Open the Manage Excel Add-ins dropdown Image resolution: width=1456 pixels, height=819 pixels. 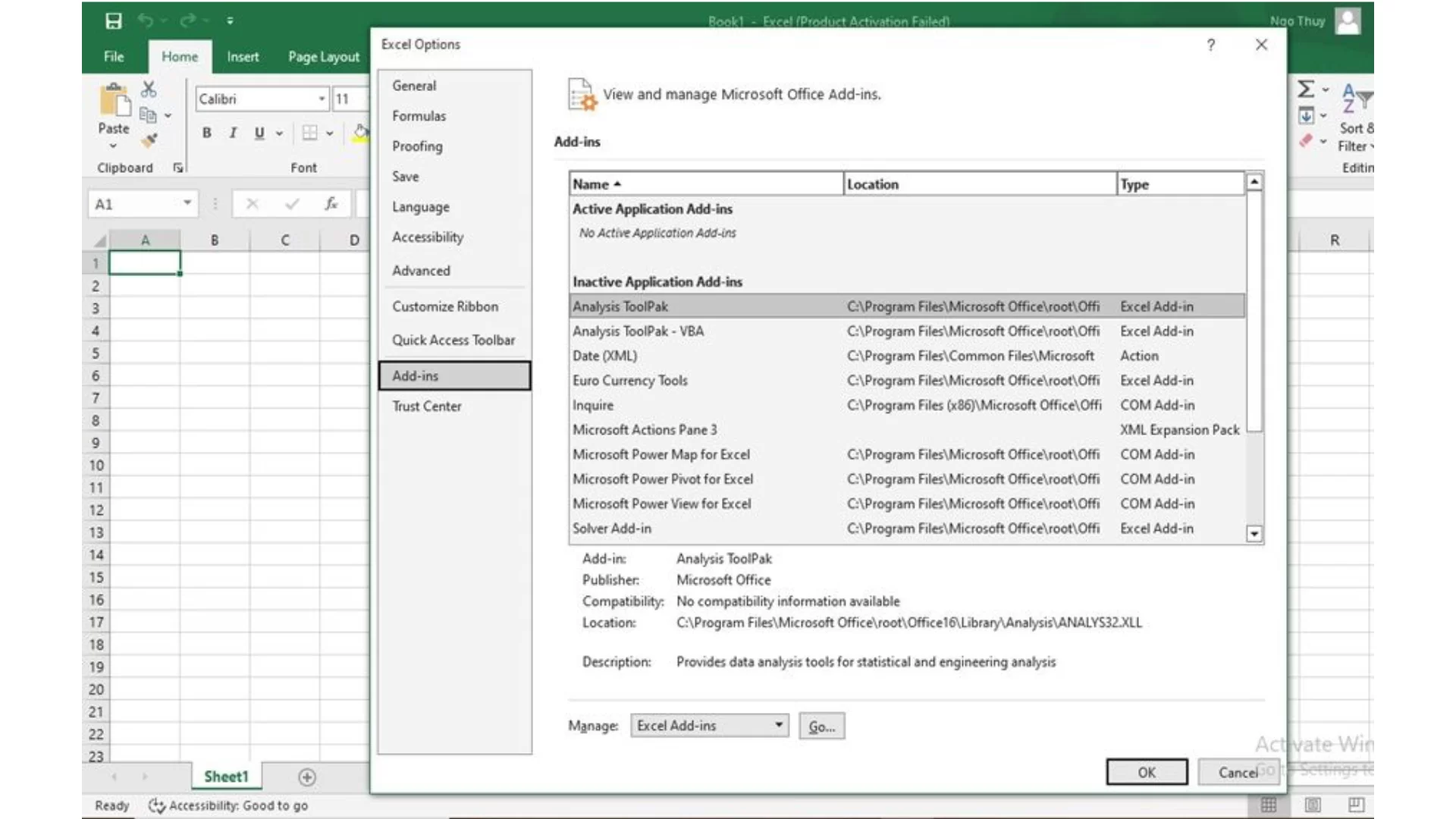[778, 726]
